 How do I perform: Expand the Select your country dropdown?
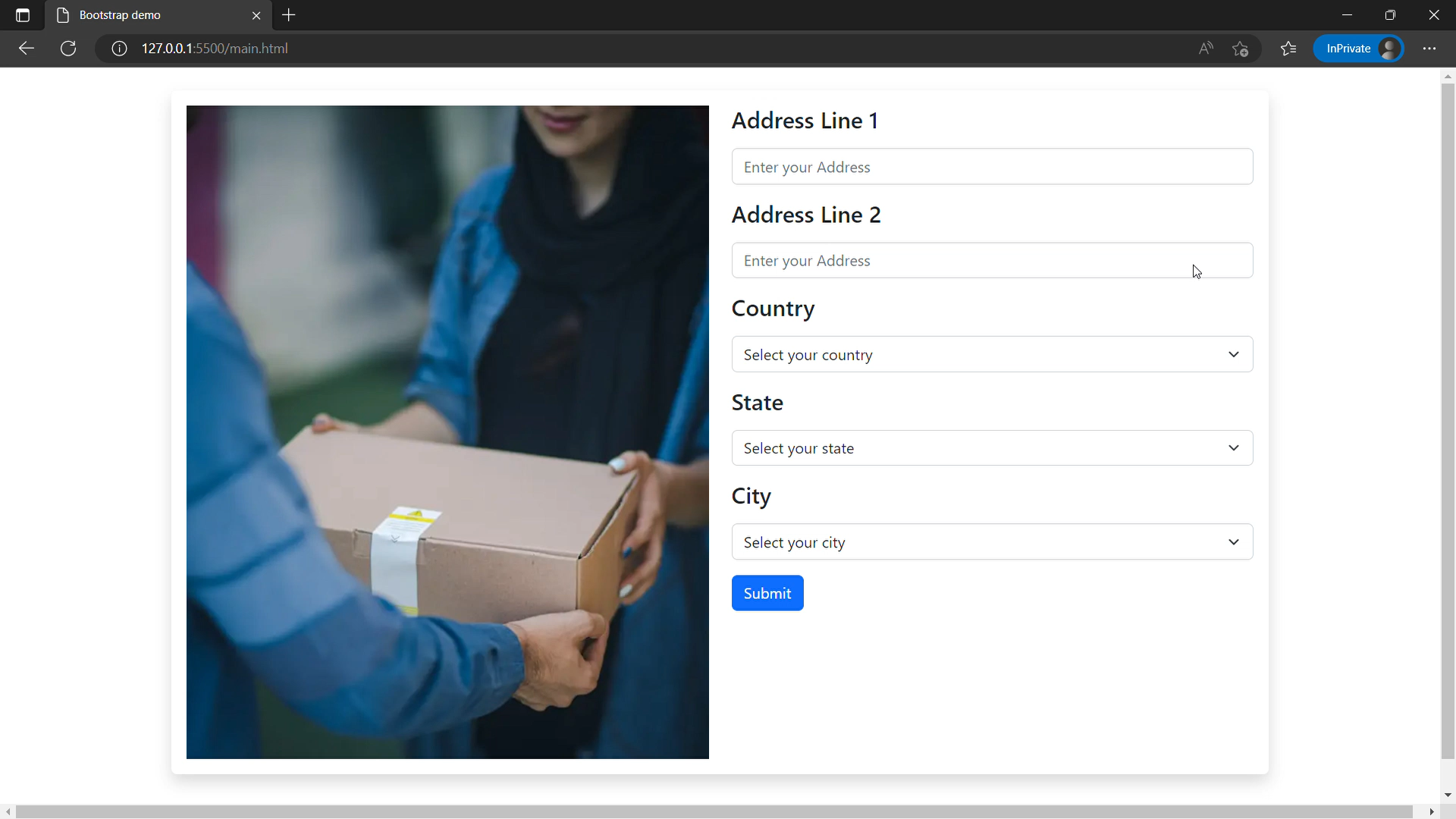(992, 354)
